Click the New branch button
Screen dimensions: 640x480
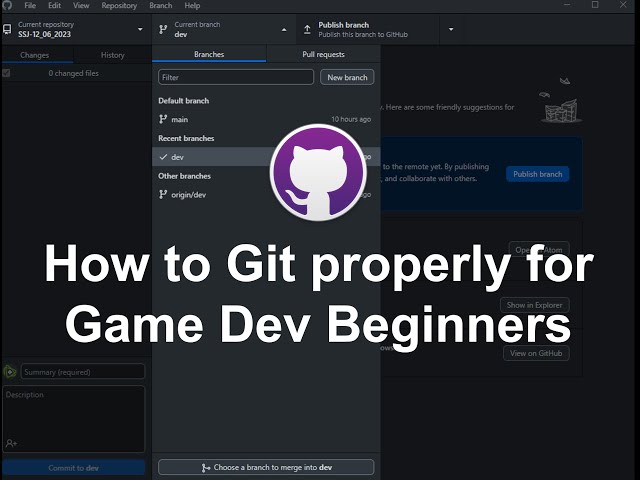pos(347,77)
